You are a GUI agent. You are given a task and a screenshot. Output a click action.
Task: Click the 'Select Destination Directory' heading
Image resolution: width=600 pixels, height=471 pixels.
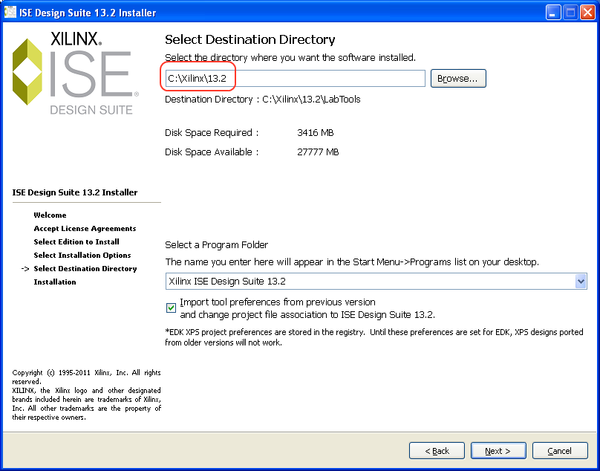click(250, 40)
